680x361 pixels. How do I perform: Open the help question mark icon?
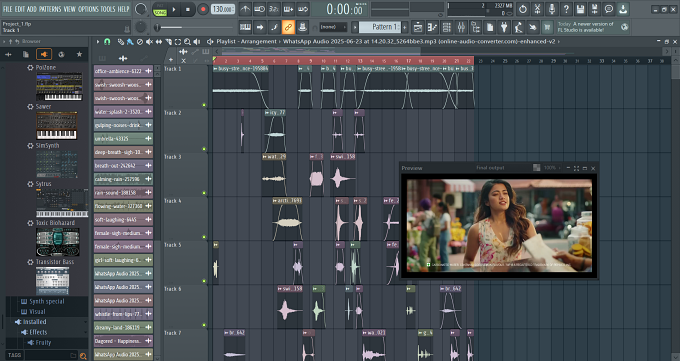point(566,9)
